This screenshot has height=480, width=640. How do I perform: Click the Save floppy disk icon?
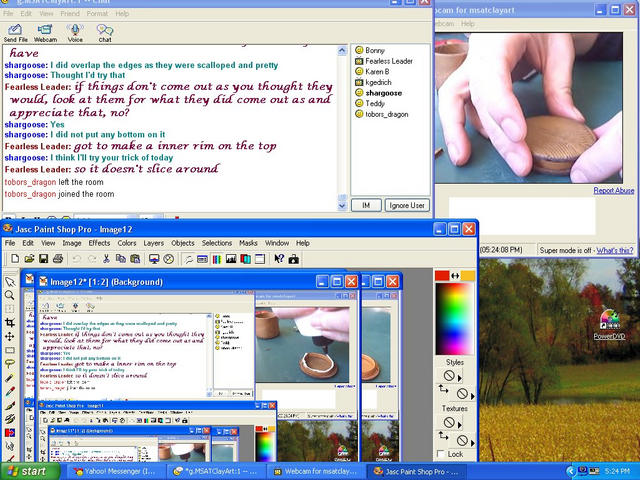(43, 259)
